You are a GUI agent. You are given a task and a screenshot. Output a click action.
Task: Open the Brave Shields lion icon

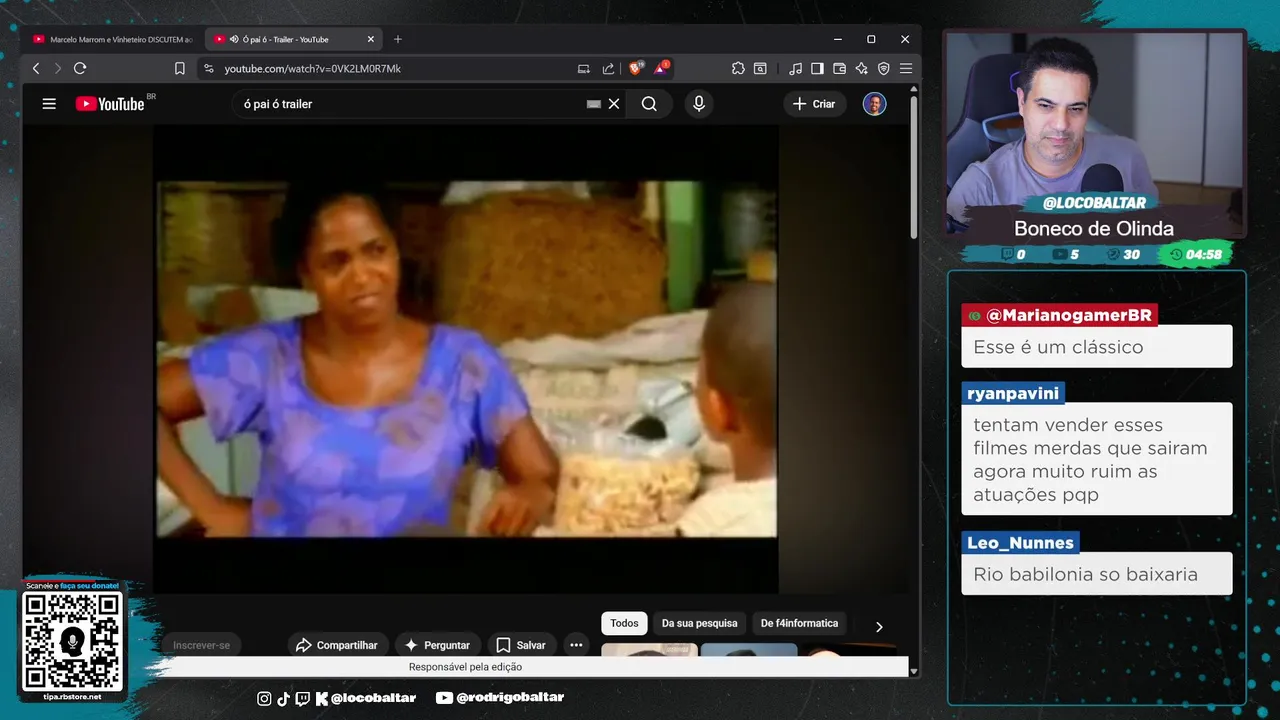(636, 68)
